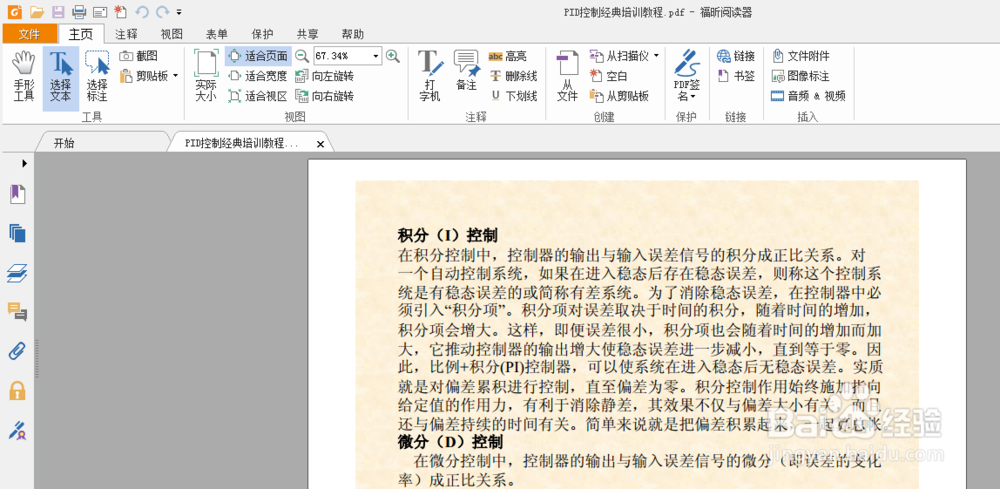Open the layers panel in sidebar
Viewport: 1000px width, 489px height.
17,274
